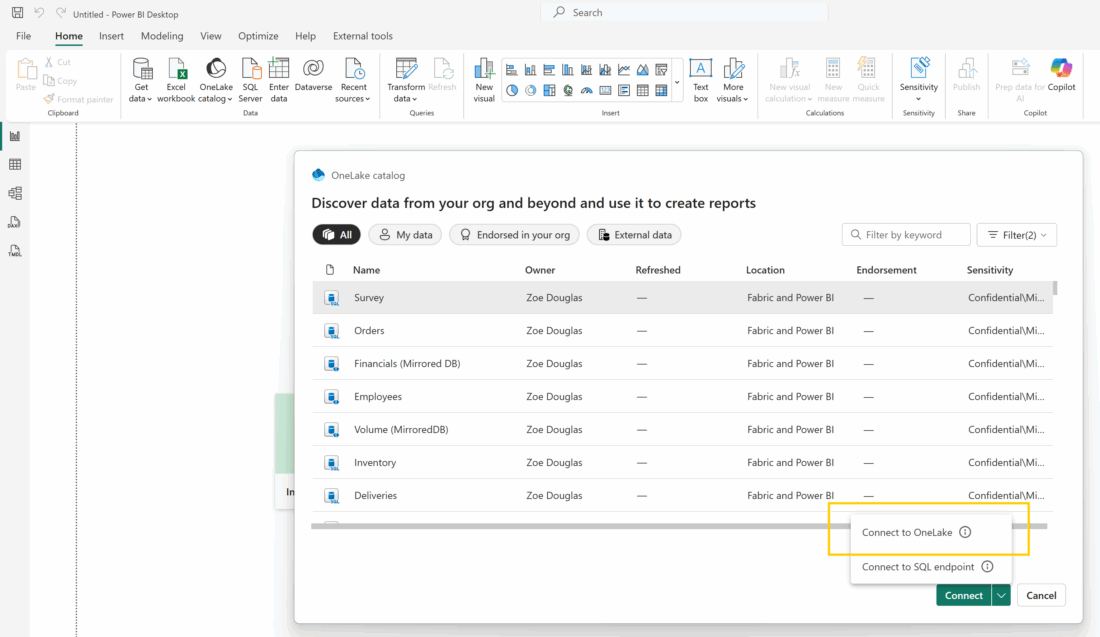Select the Format painter tool
Image resolution: width=1100 pixels, height=637 pixels.
(79, 99)
